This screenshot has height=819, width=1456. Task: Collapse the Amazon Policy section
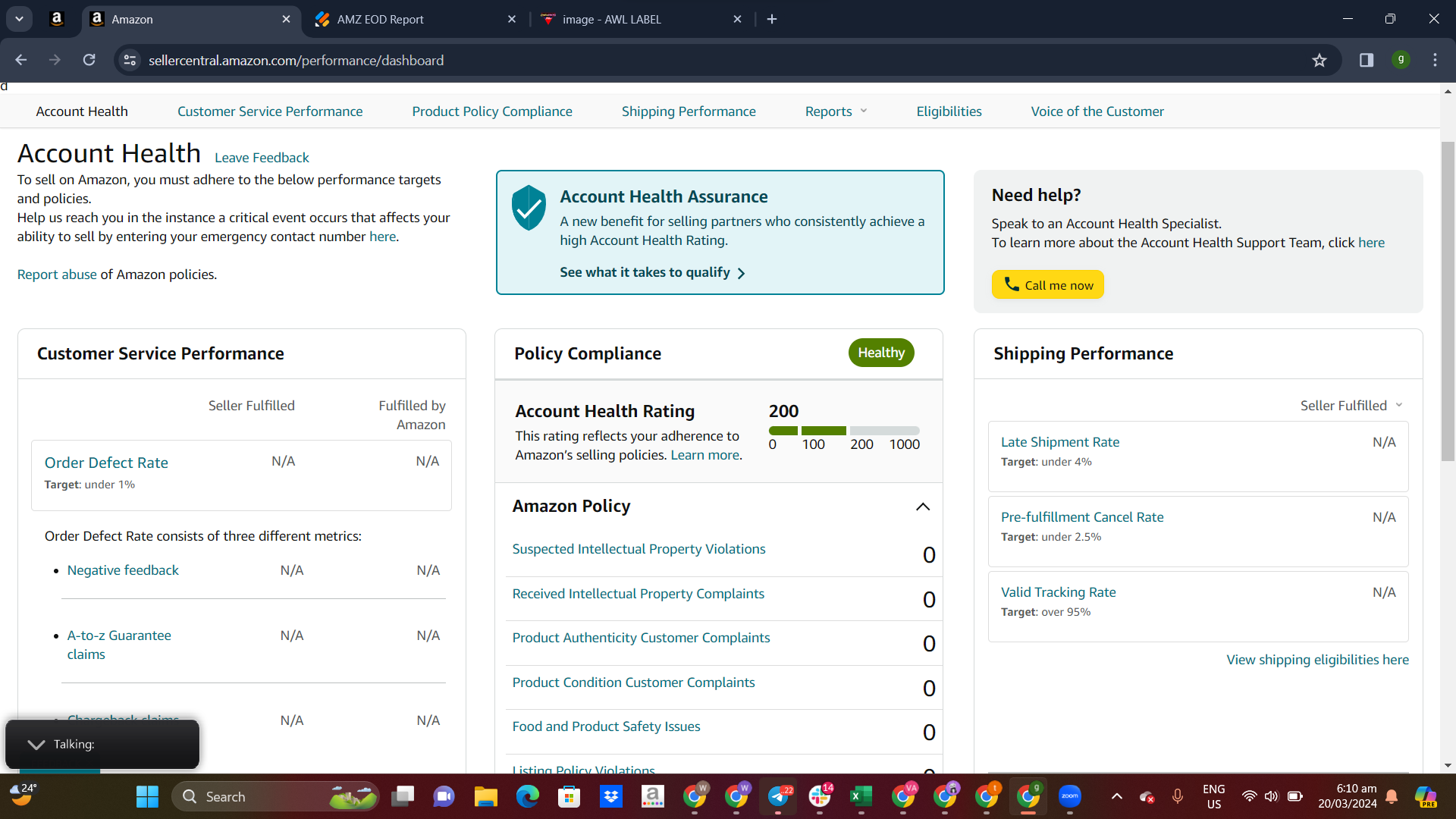click(922, 507)
